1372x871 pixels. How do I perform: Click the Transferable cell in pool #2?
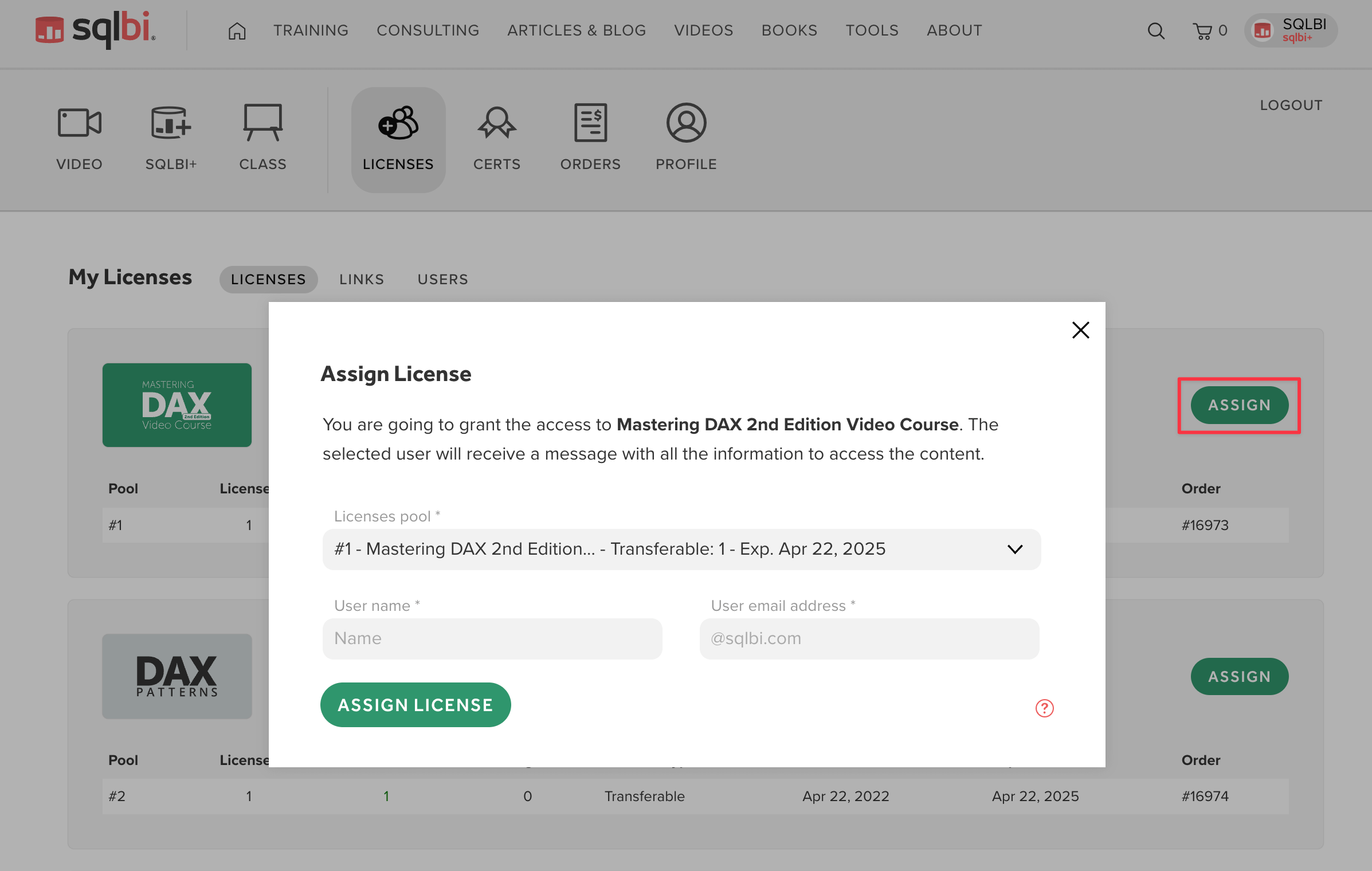(644, 797)
